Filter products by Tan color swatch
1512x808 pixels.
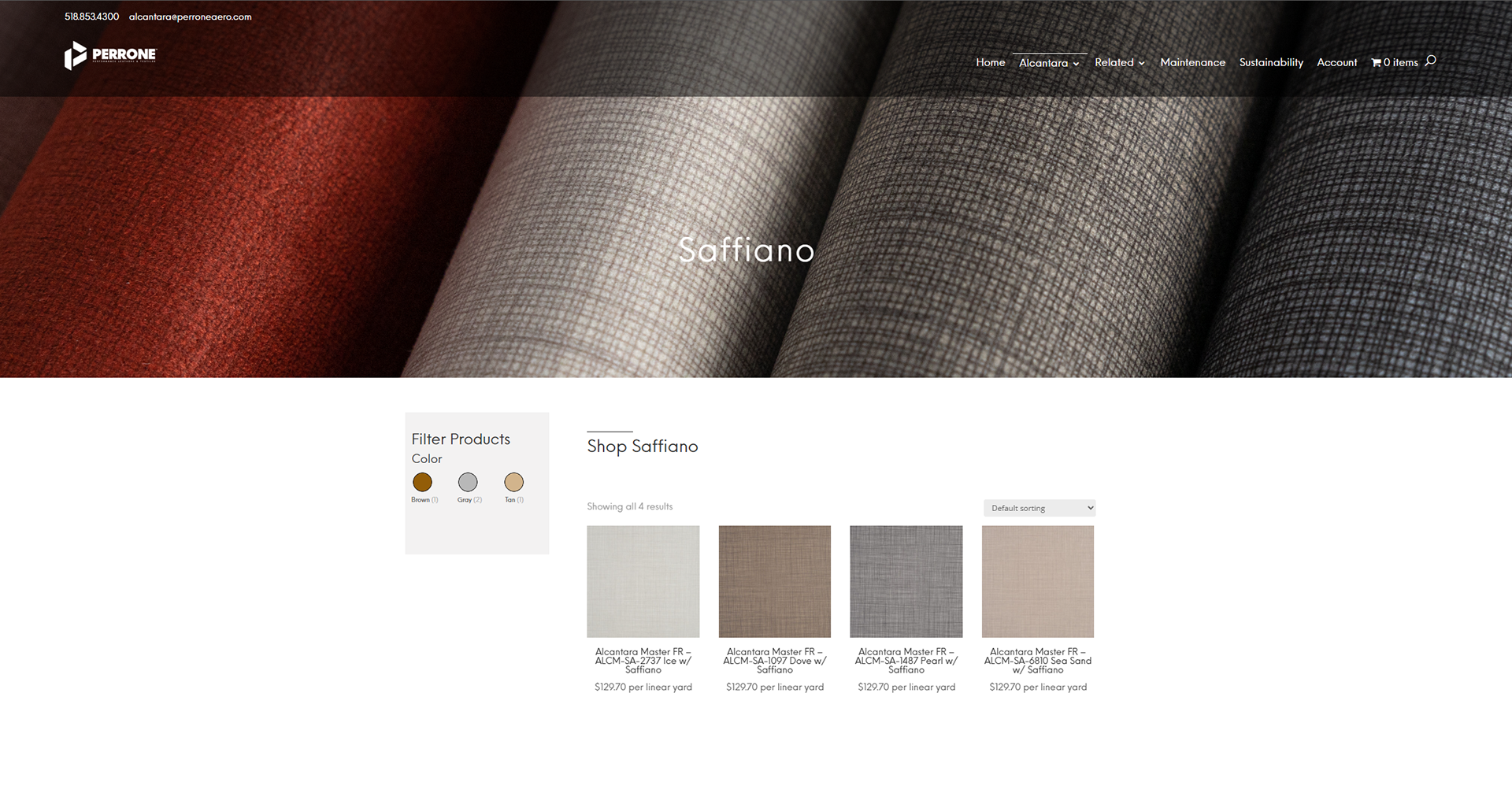513,482
